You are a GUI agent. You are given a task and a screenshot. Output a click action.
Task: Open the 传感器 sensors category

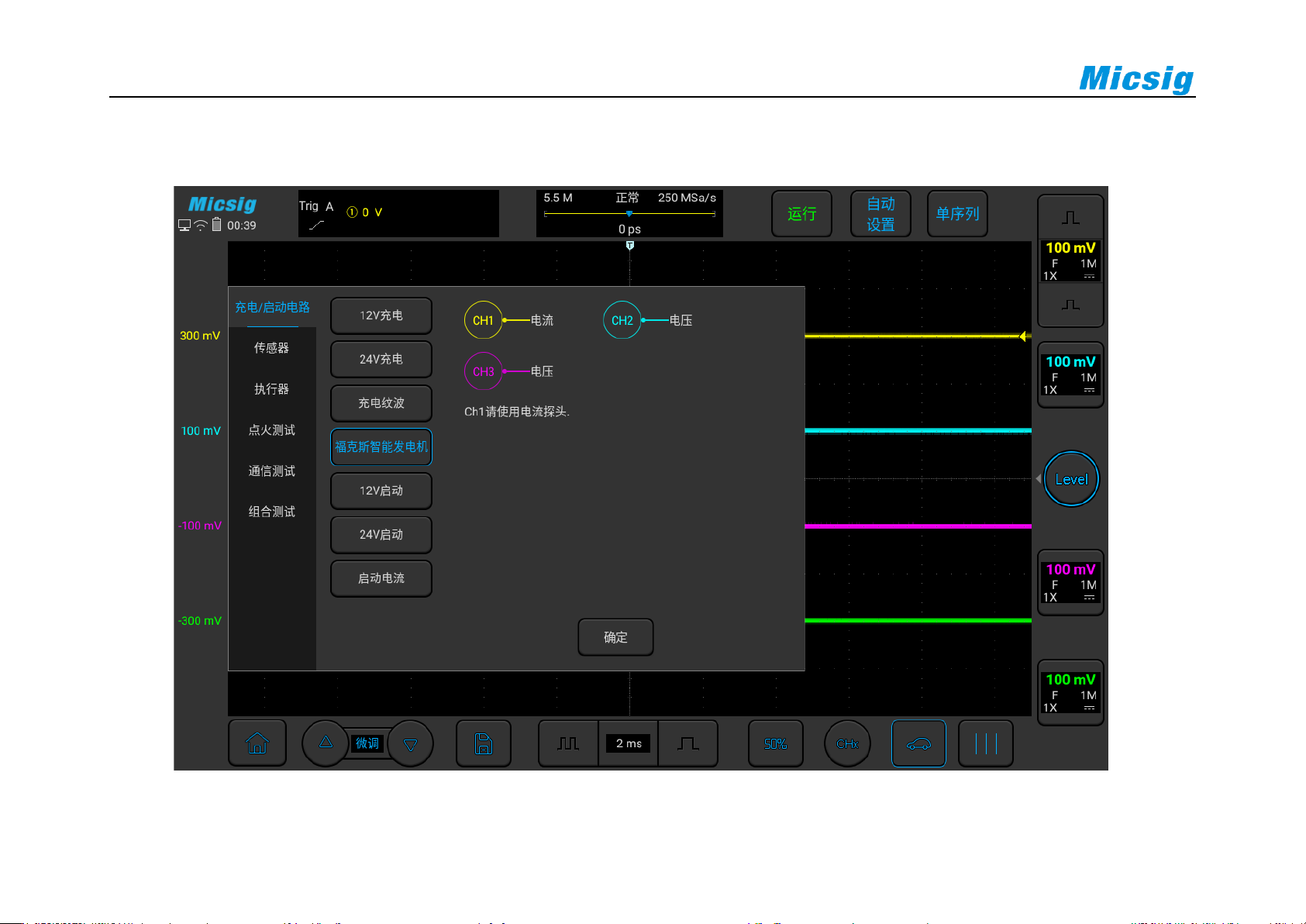click(x=272, y=348)
